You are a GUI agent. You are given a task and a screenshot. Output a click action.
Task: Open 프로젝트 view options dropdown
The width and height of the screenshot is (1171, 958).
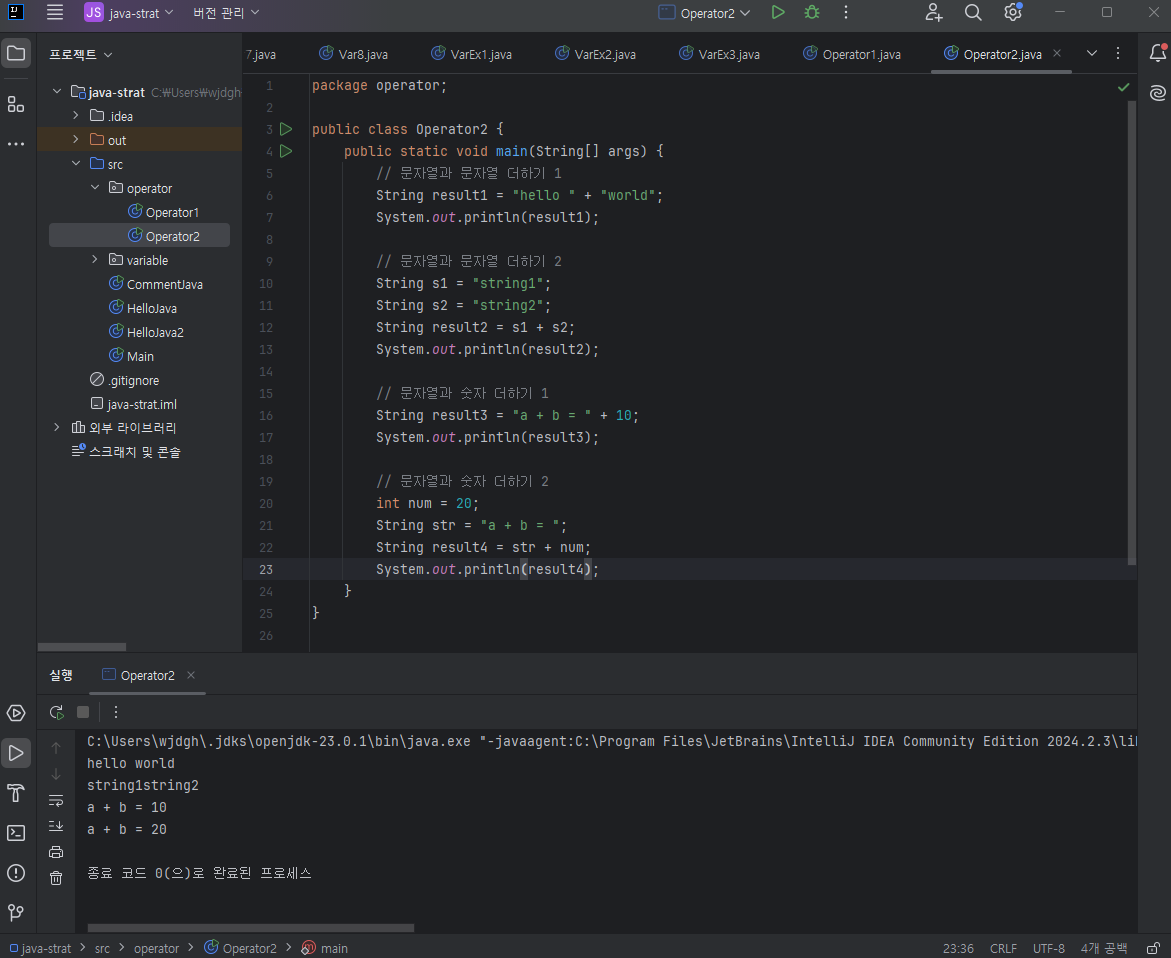coord(81,55)
